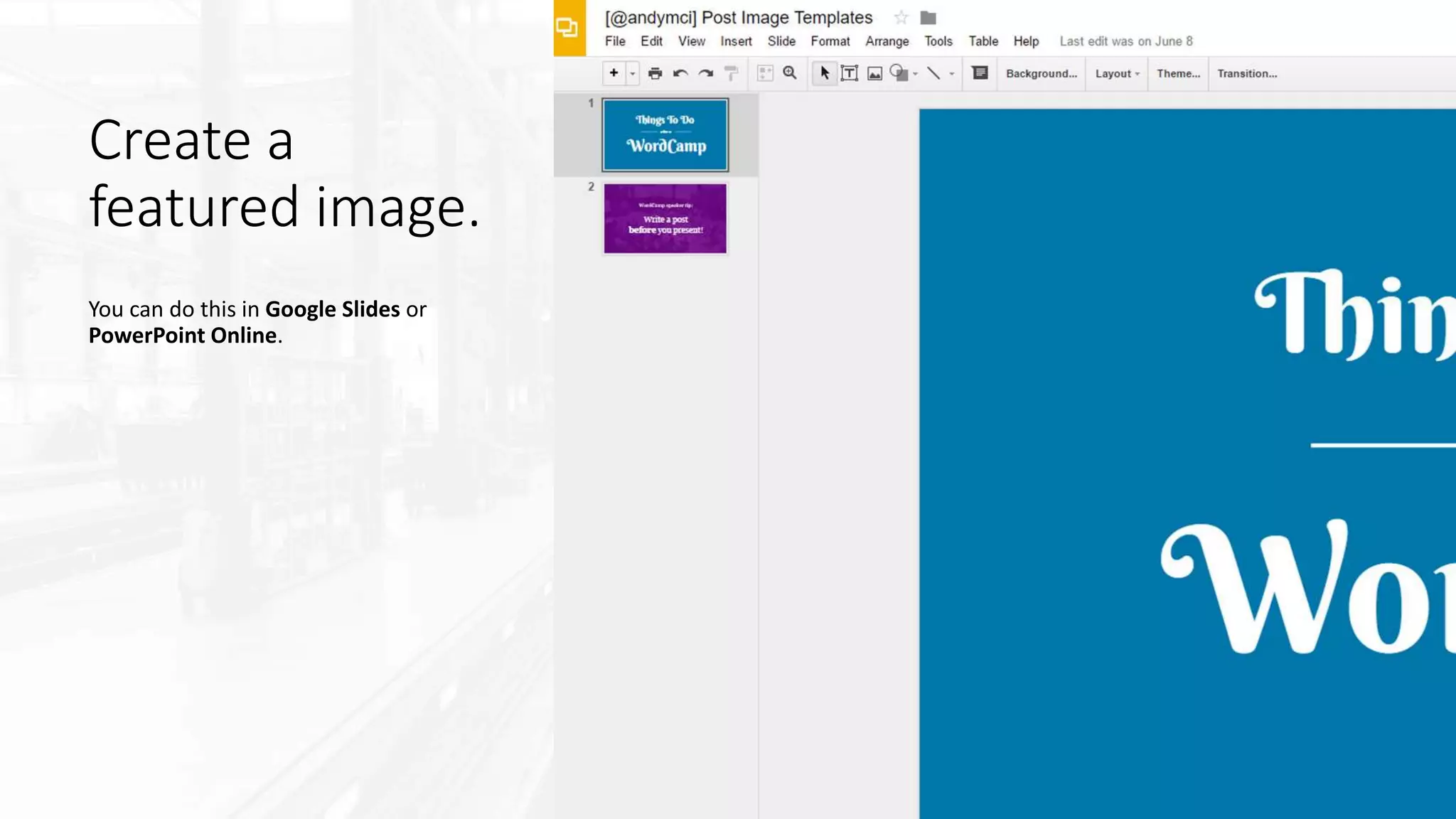Open the Edit menu
The height and width of the screenshot is (819, 1456).
coord(651,41)
